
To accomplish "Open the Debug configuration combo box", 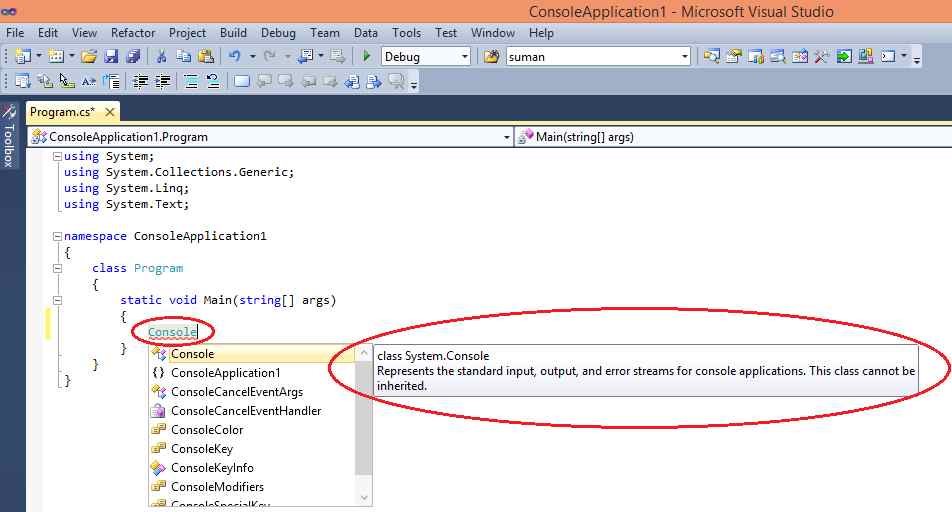I will pos(426,56).
